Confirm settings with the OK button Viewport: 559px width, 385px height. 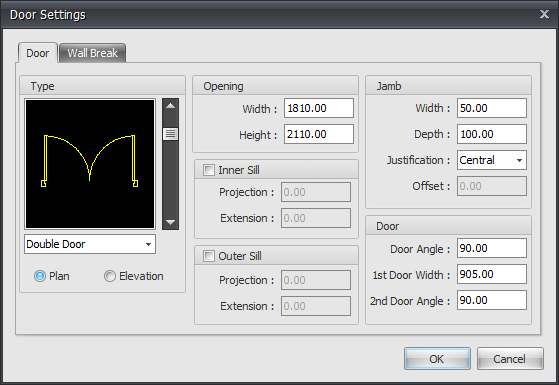pyautogui.click(x=437, y=359)
